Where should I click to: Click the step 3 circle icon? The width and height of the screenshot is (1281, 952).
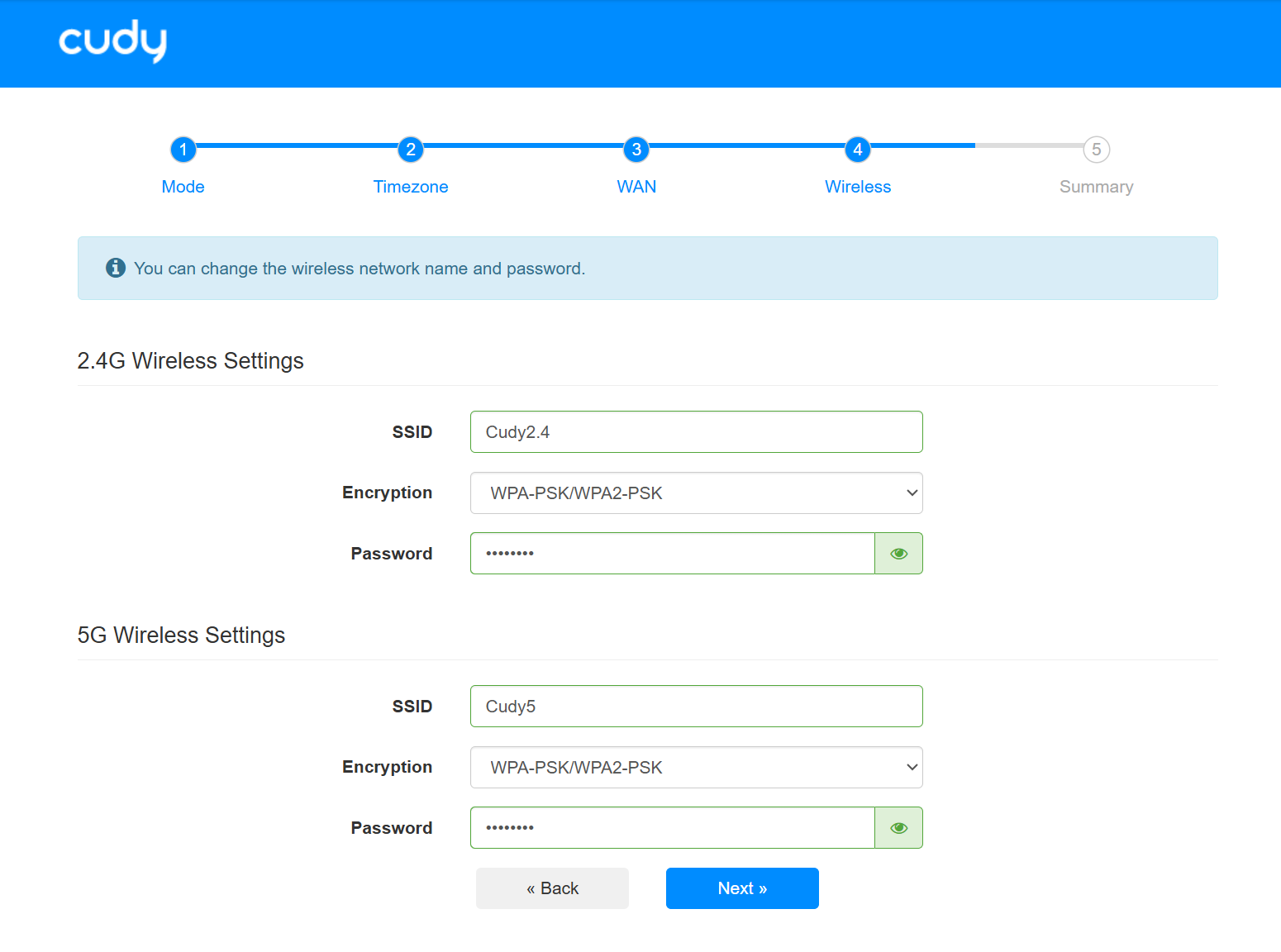(x=636, y=150)
